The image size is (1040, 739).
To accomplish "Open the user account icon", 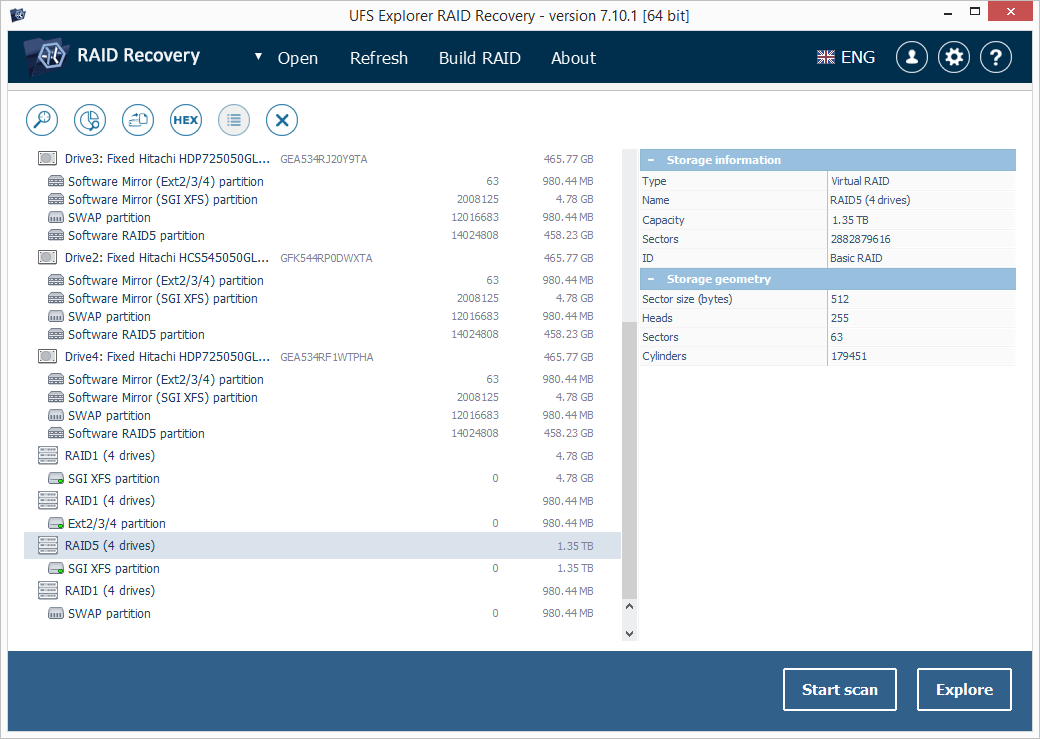I will pyautogui.click(x=912, y=58).
